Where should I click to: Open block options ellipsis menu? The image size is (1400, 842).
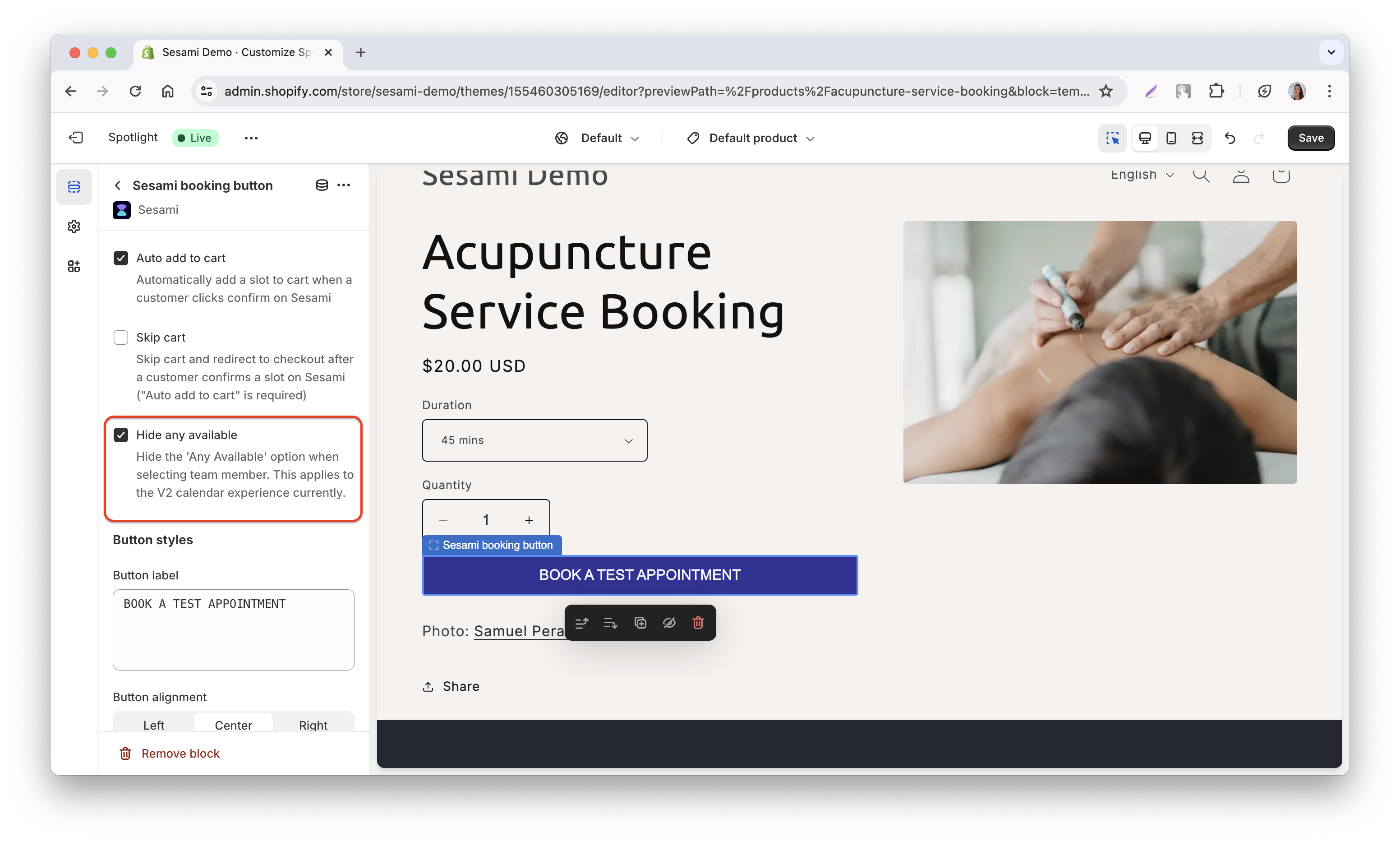pyautogui.click(x=344, y=185)
